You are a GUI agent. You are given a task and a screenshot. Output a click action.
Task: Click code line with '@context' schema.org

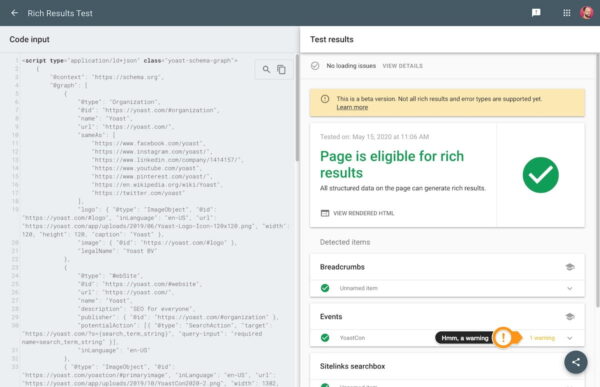click(107, 77)
